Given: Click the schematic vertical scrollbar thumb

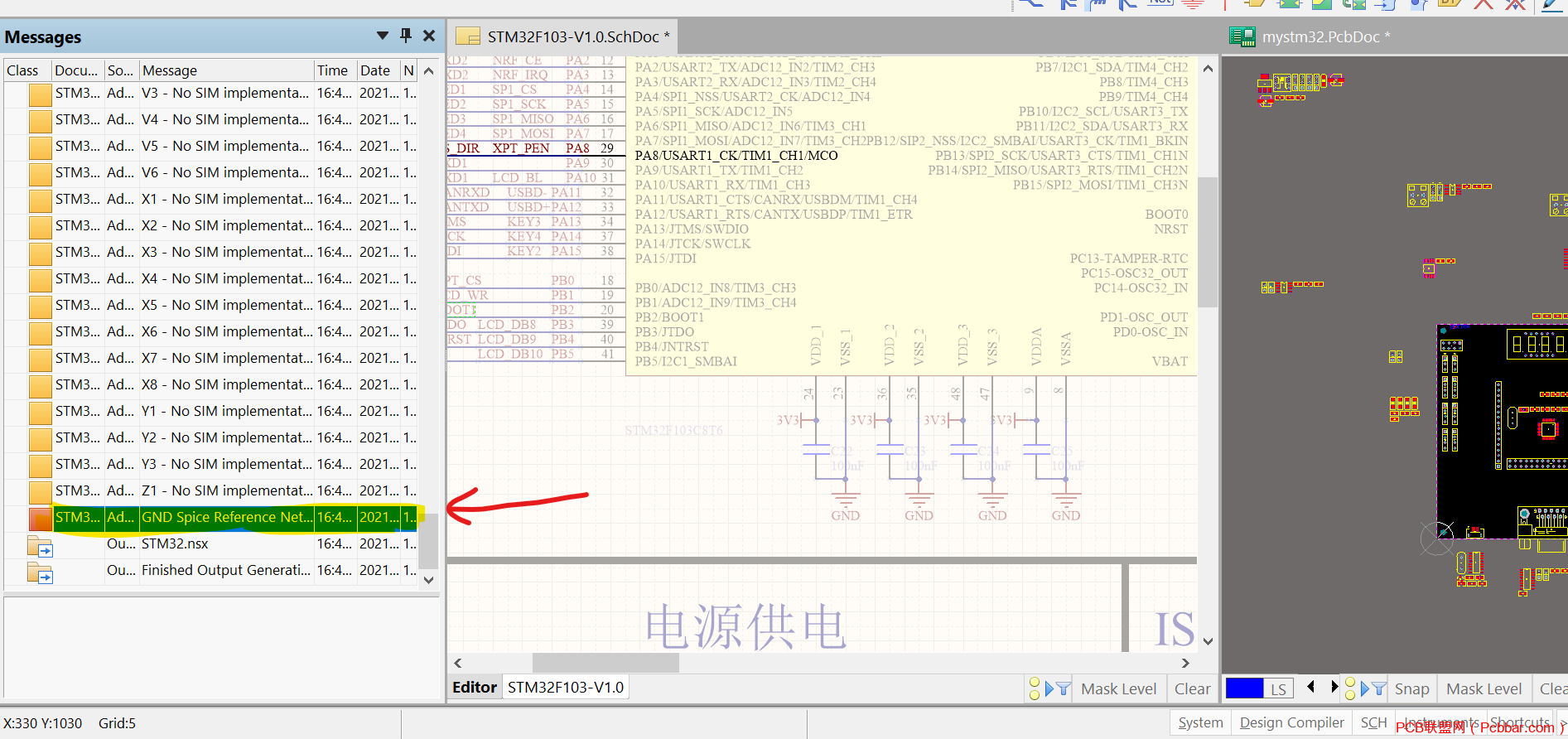Looking at the screenshot, I should point(1208,242).
